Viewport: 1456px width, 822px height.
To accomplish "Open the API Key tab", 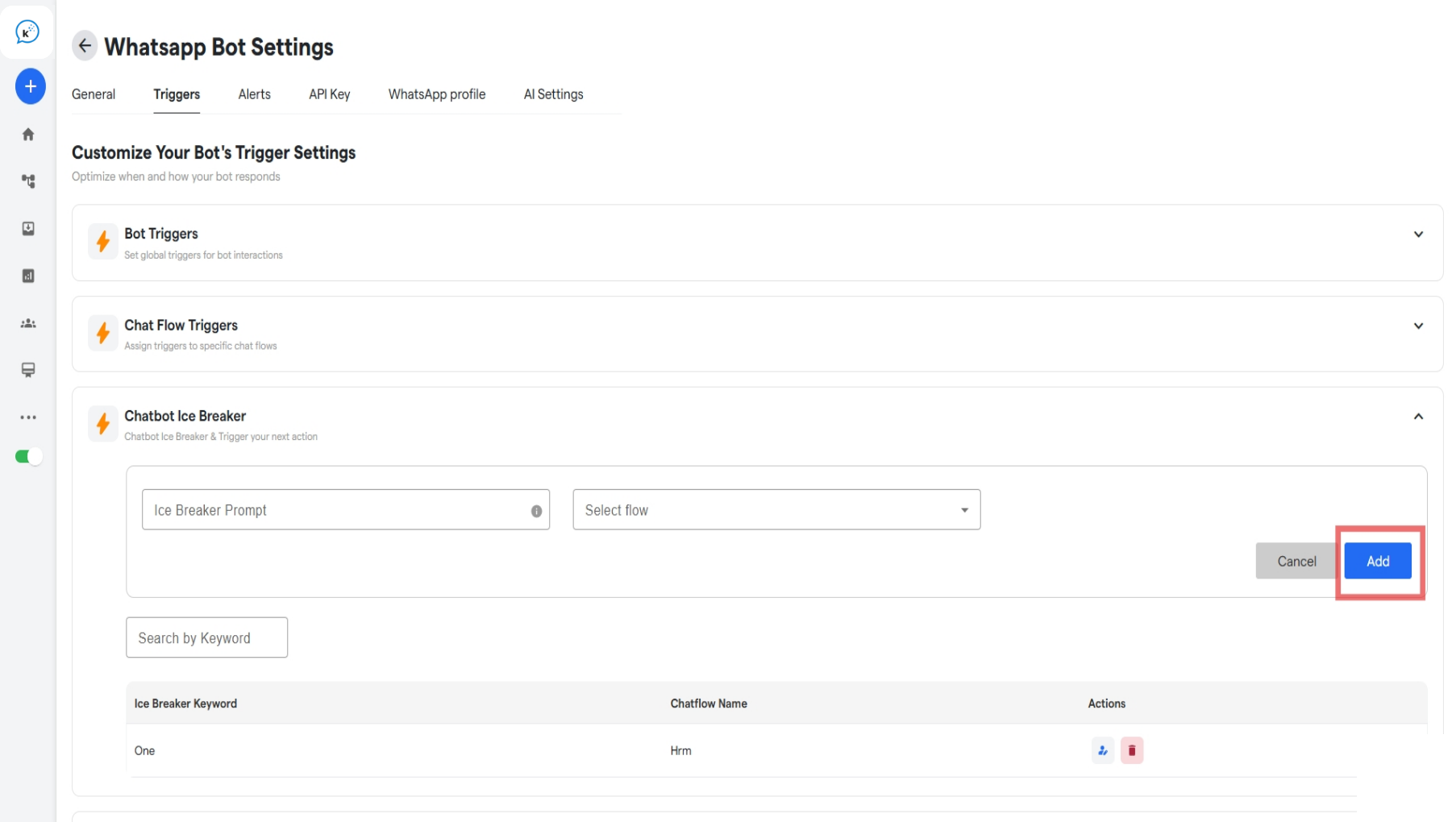I will (x=329, y=94).
